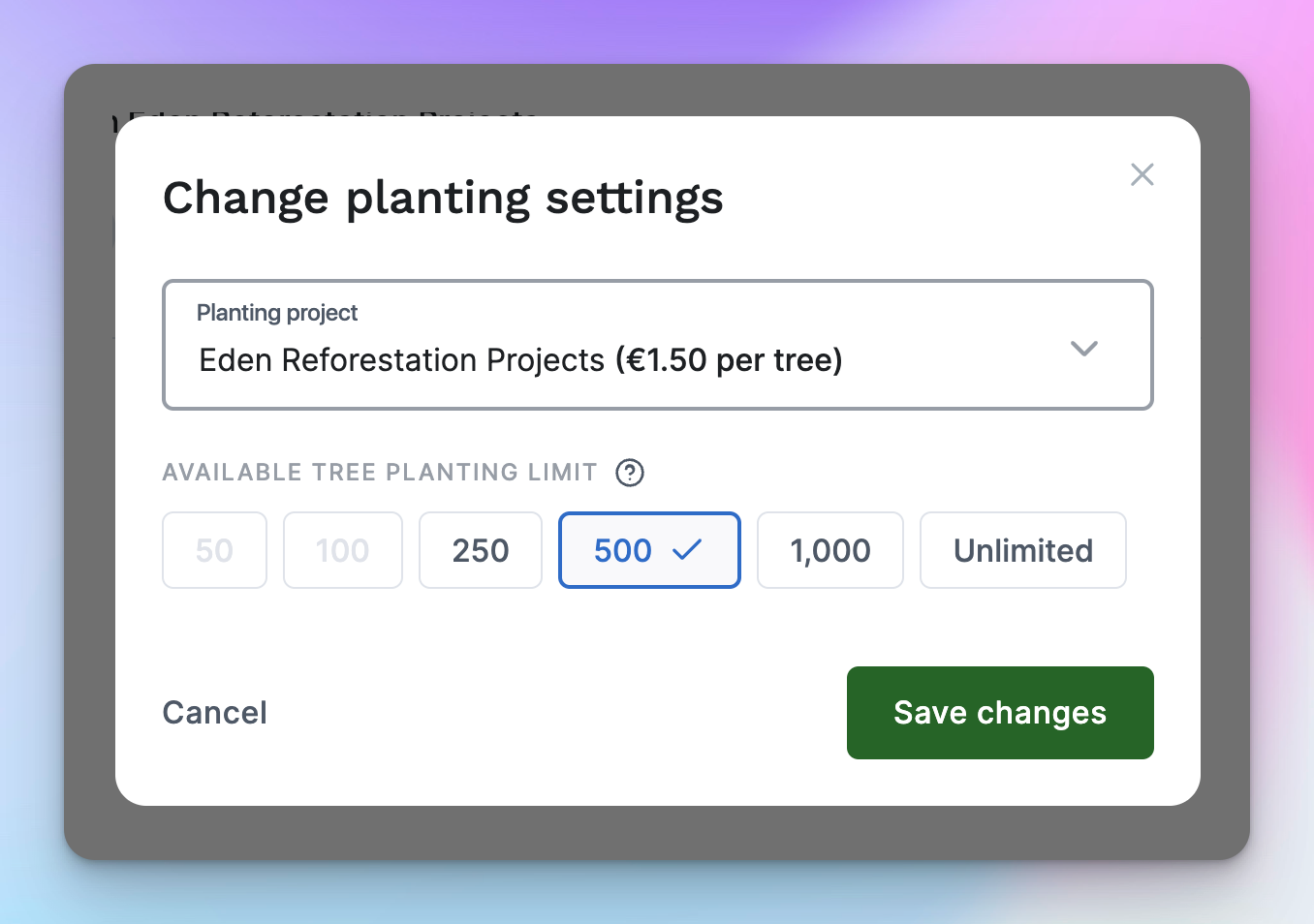
Task: Close the planting settings dialog
Action: tap(1142, 174)
